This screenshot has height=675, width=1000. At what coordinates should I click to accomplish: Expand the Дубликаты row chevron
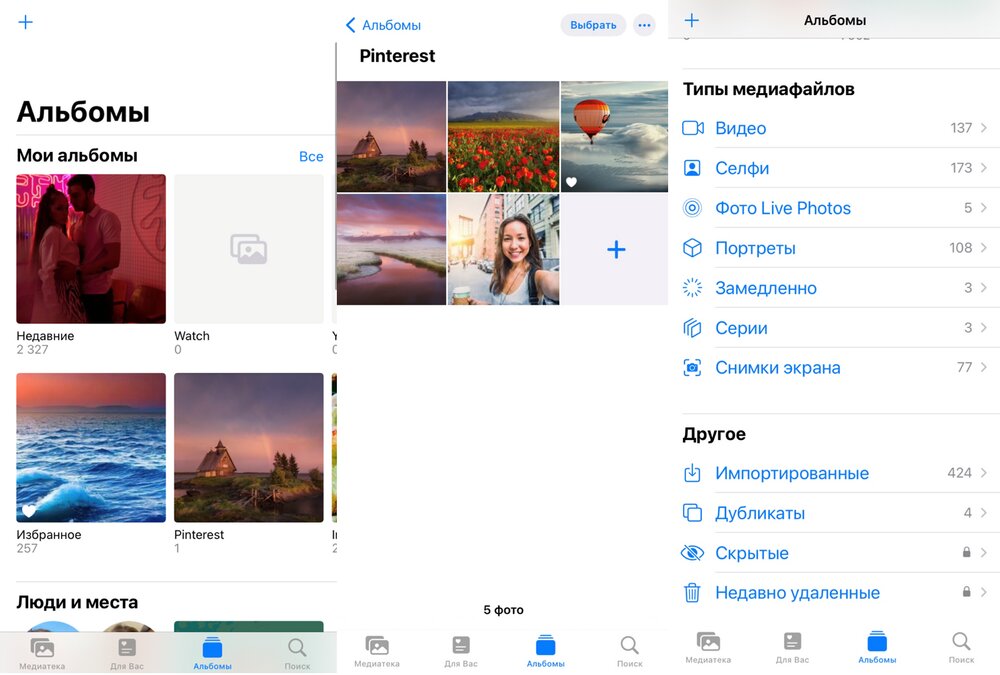click(x=984, y=513)
